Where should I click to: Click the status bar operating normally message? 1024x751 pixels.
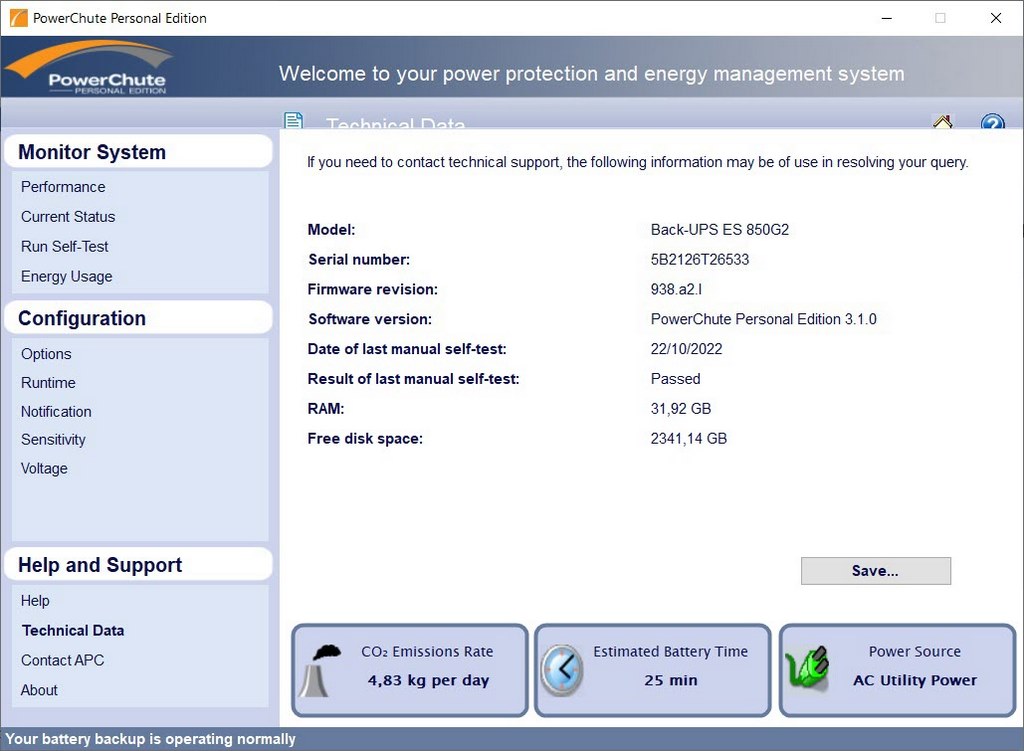coord(150,739)
